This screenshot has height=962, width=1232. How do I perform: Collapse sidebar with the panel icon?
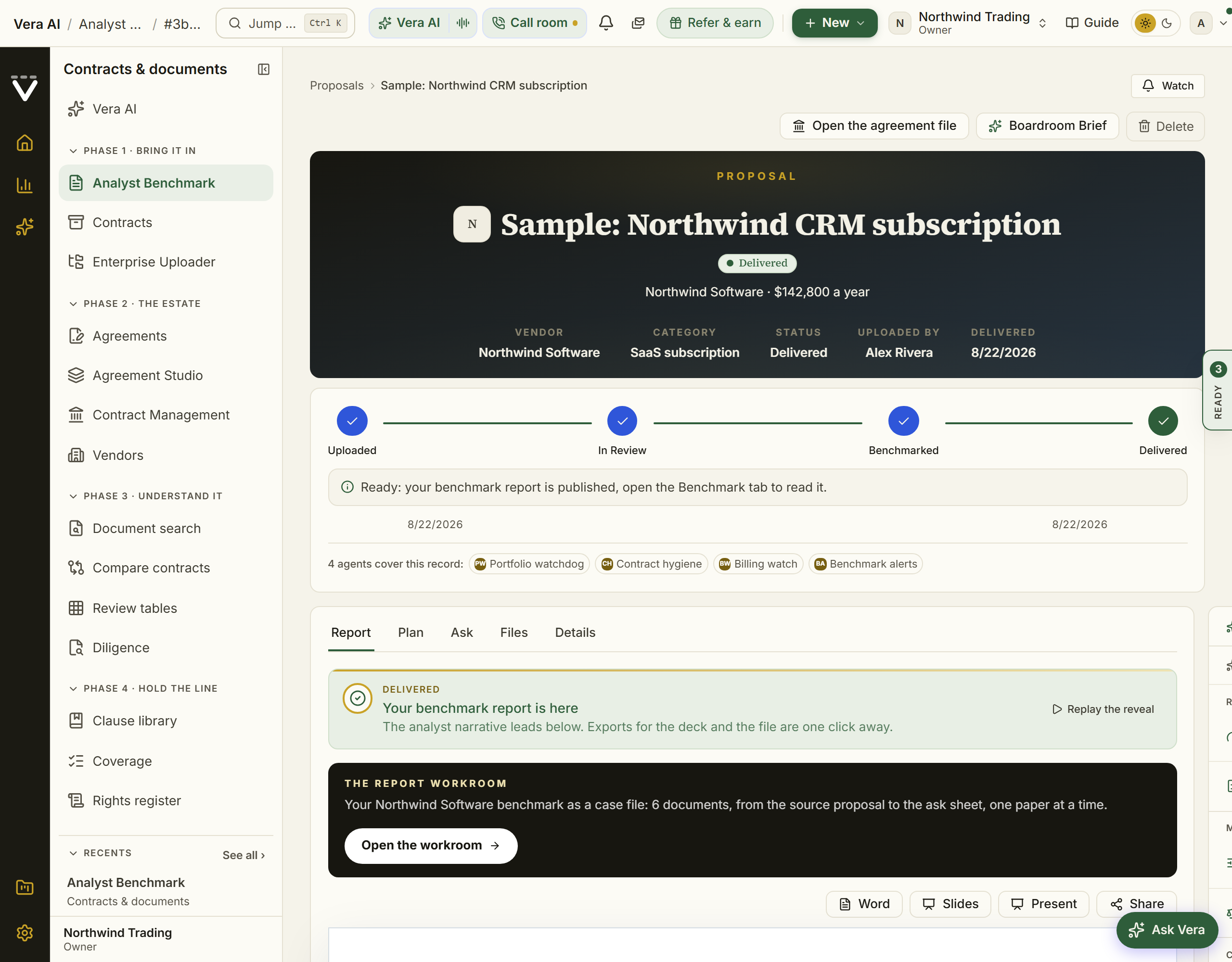[263, 69]
